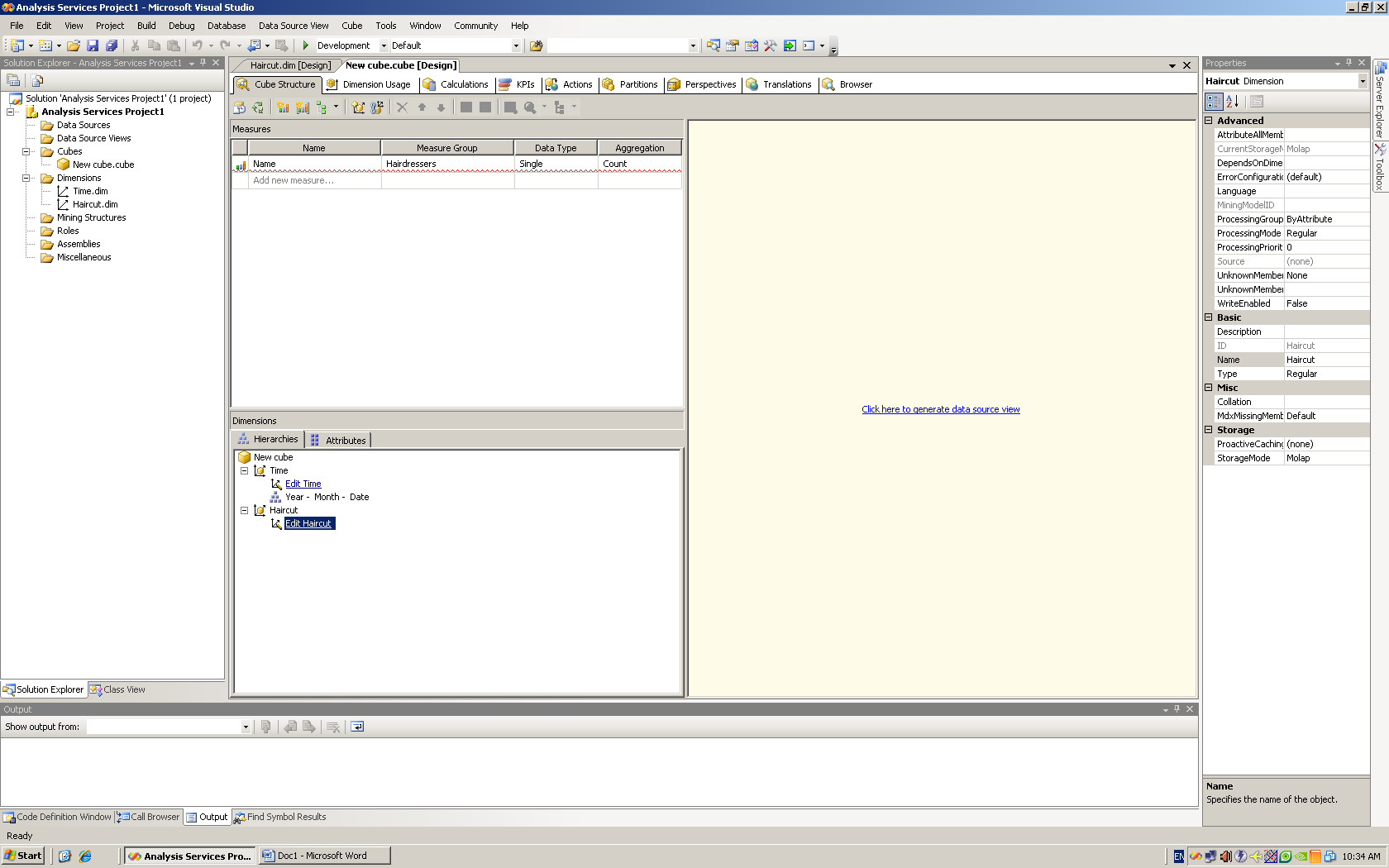Image resolution: width=1389 pixels, height=868 pixels.
Task: Open the Default platform dropdown
Action: [516, 45]
